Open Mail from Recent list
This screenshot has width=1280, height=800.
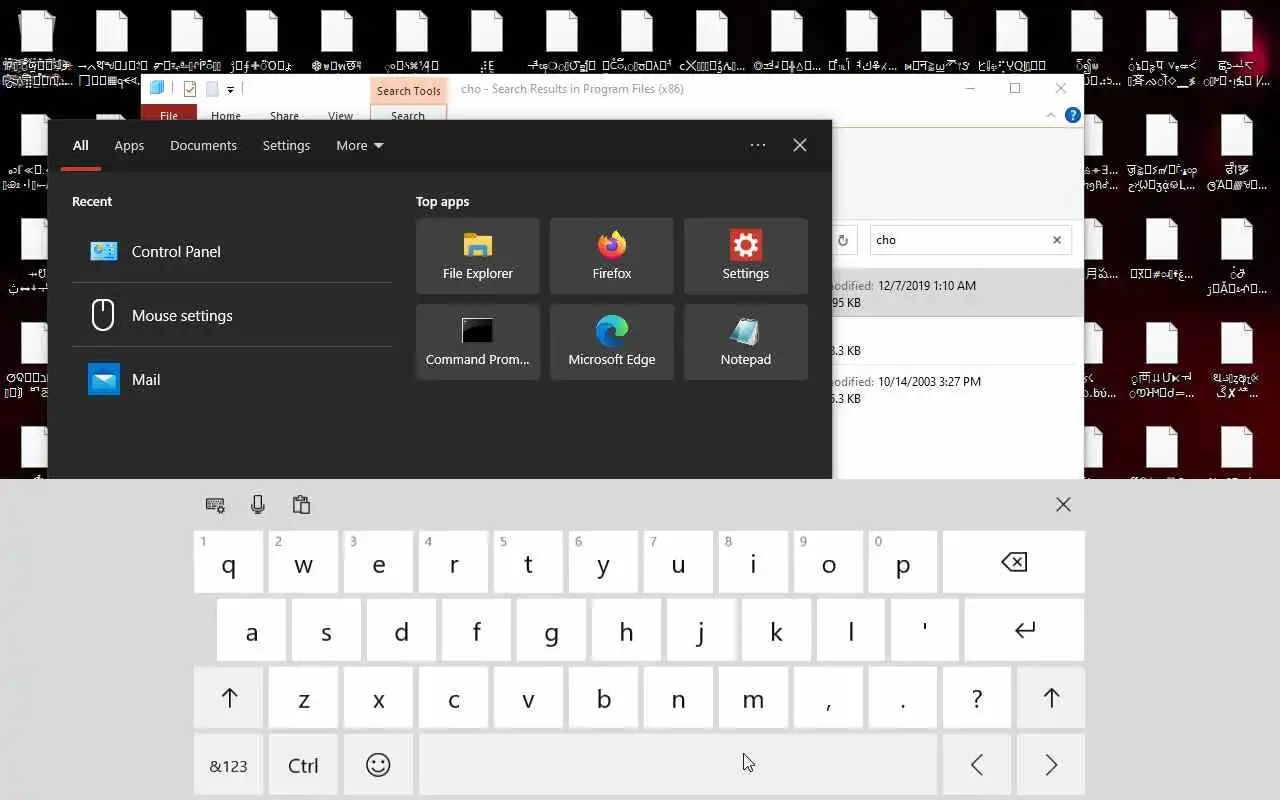point(232,380)
